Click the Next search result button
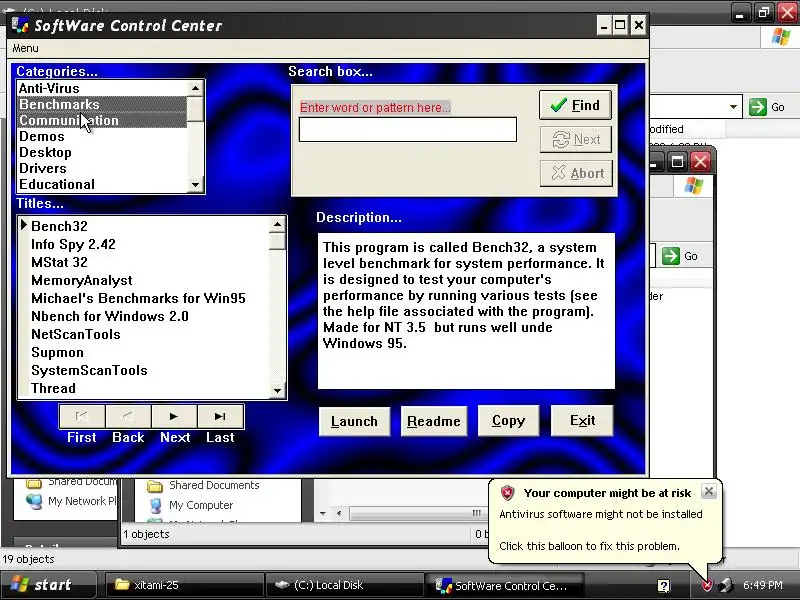This screenshot has width=800, height=600. click(x=576, y=139)
